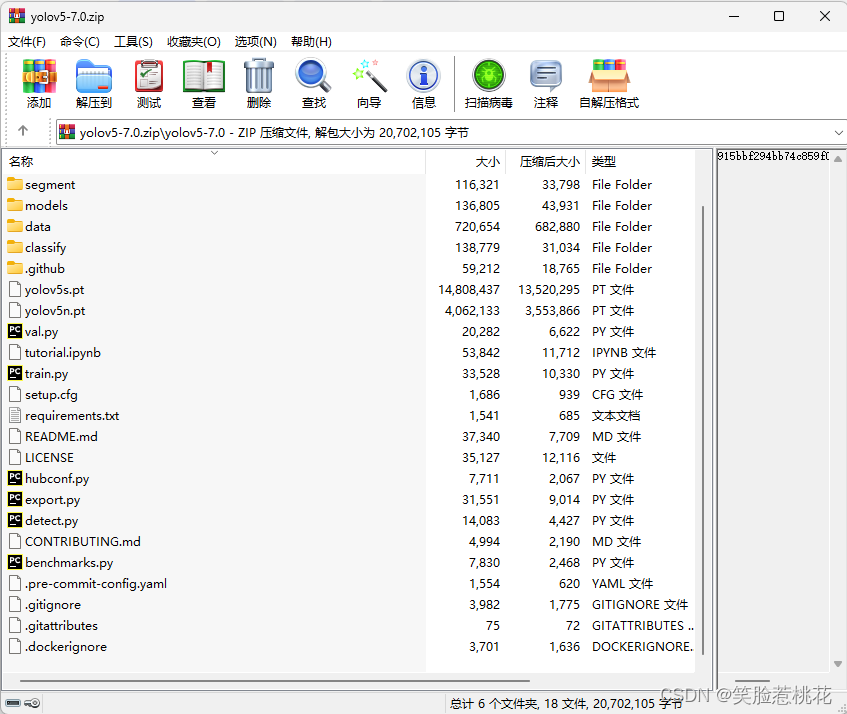The width and height of the screenshot is (847, 714).
Task: Select the export.py file name
Action: pos(52,500)
